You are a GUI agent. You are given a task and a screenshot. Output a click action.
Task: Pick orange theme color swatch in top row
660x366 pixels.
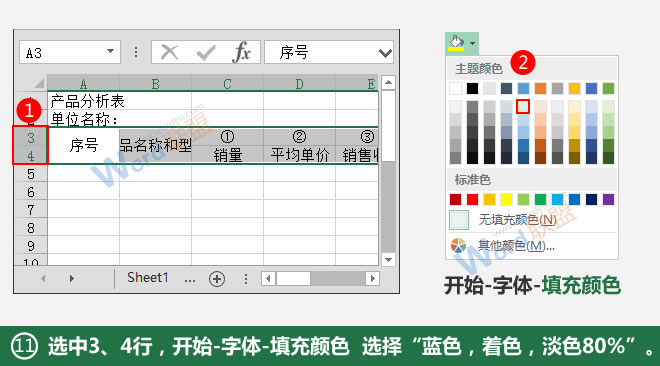540,88
